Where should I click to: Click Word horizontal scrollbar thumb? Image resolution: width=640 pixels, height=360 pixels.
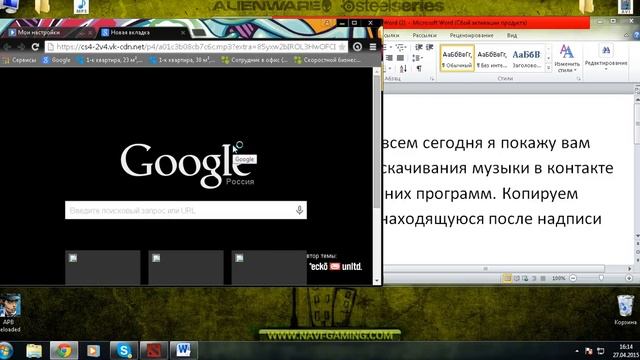(494, 269)
